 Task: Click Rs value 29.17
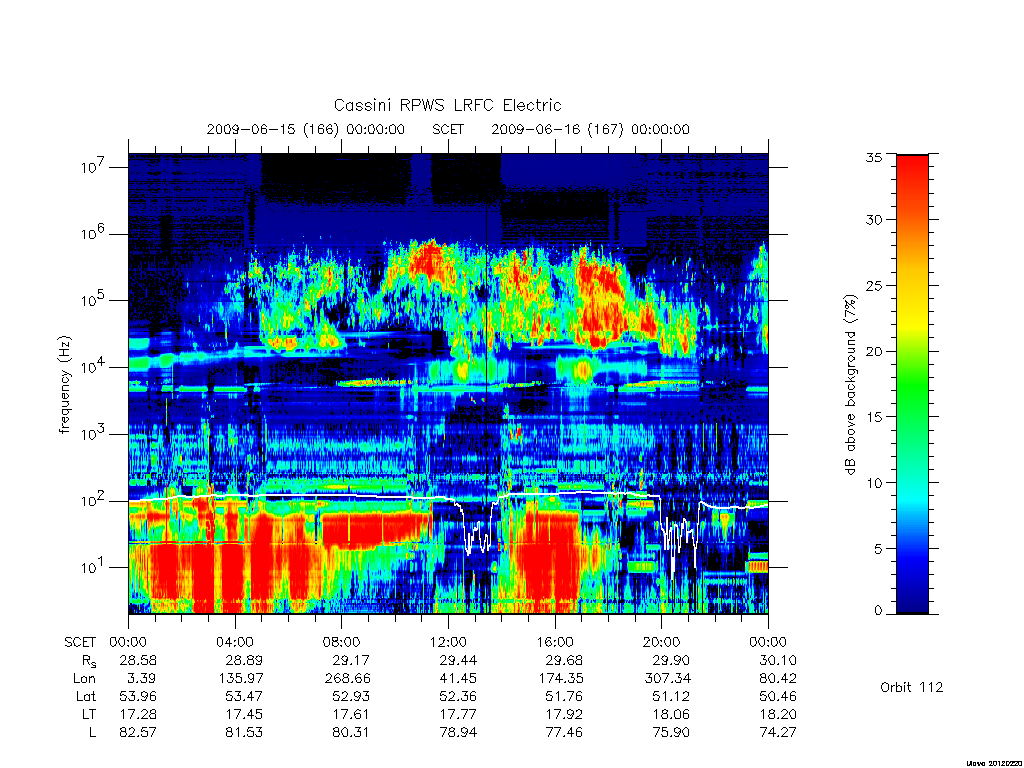[351, 661]
